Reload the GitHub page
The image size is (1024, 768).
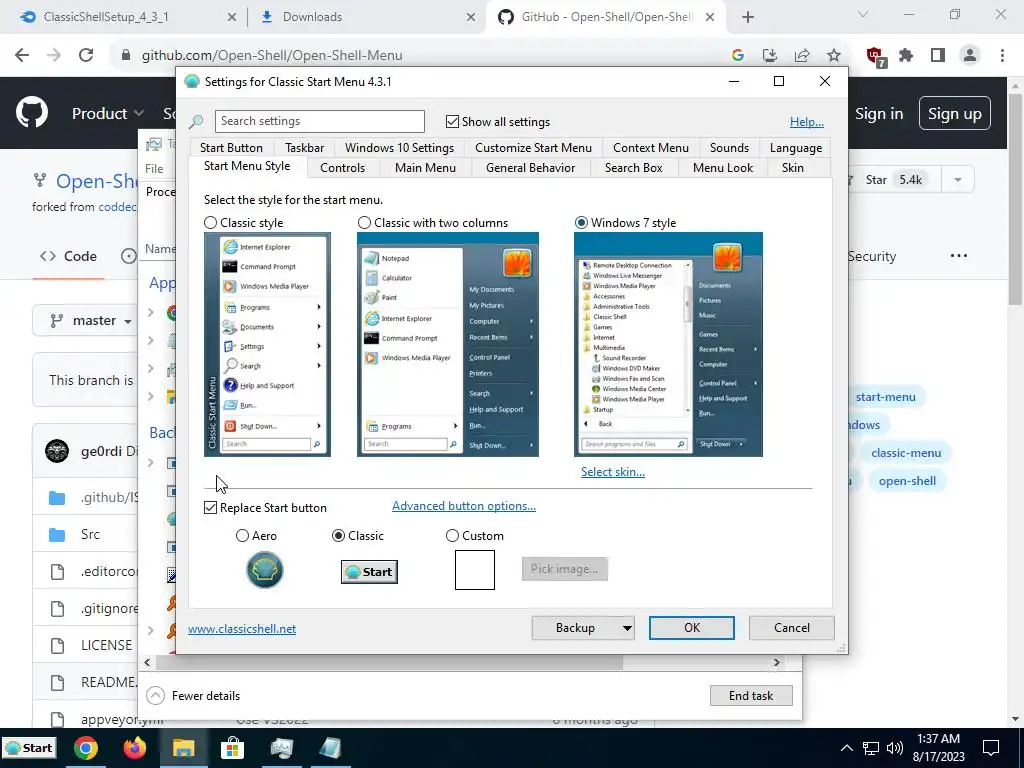(x=86, y=56)
